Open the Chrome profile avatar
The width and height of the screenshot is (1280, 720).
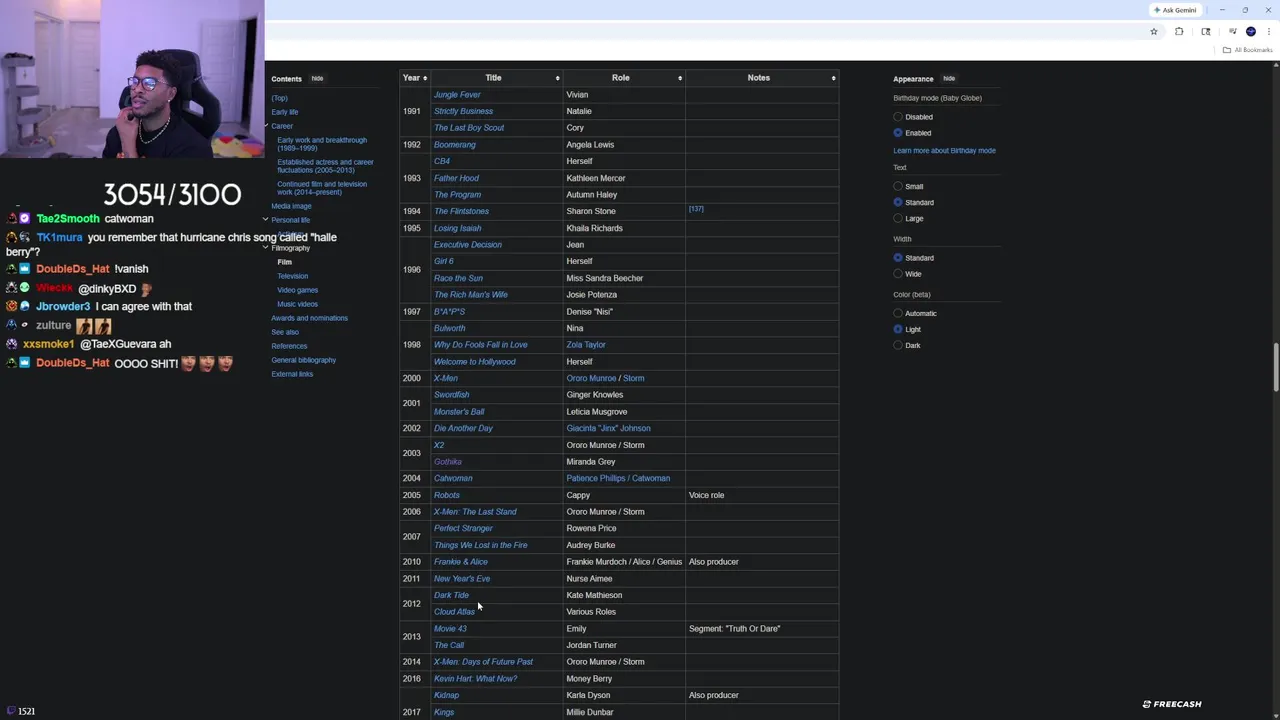pos(1251,31)
